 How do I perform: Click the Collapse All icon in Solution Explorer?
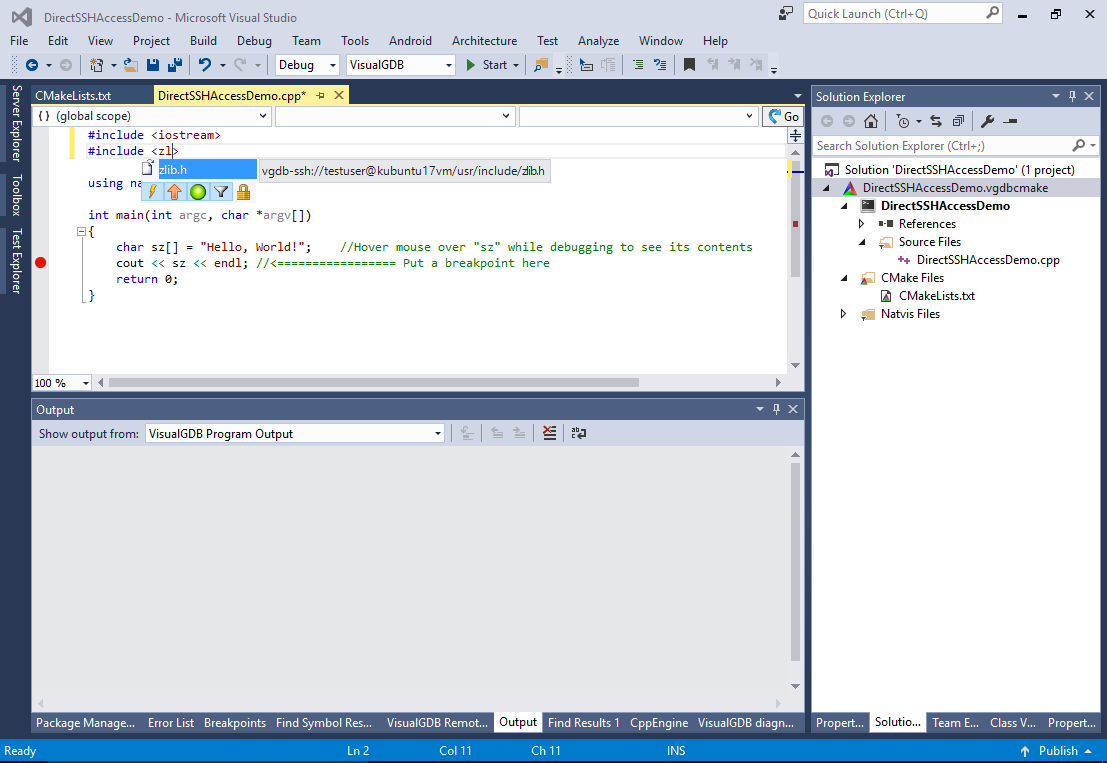[x=958, y=121]
